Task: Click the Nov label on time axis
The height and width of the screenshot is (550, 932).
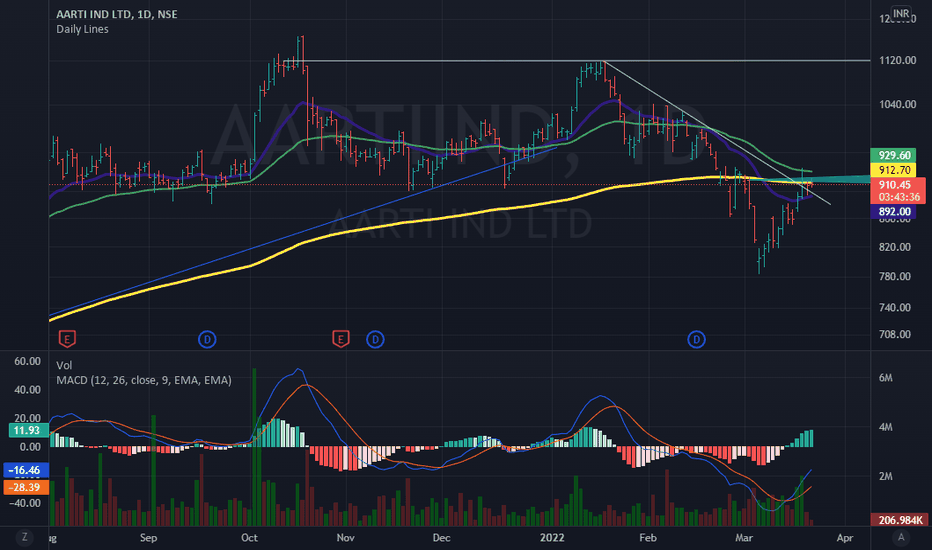Action: click(345, 538)
